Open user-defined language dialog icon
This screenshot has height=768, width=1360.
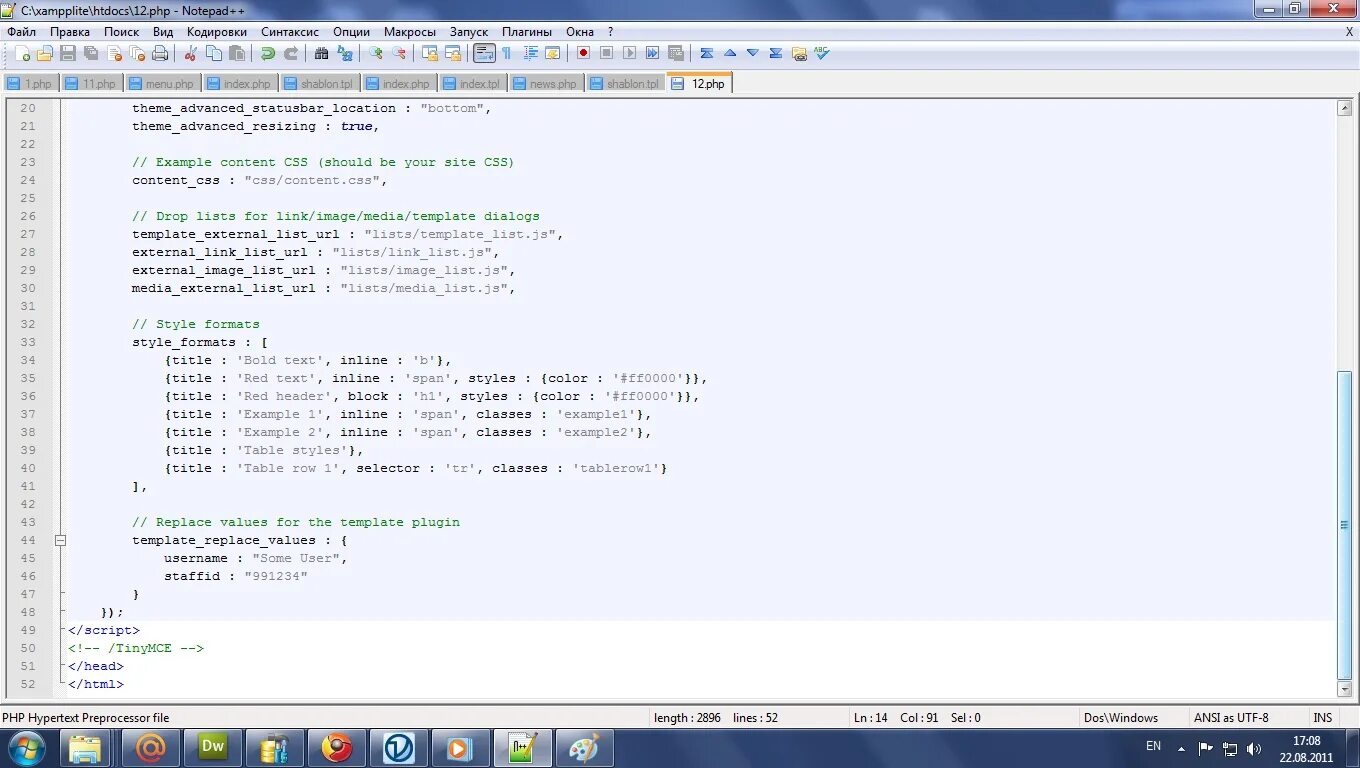click(x=552, y=53)
